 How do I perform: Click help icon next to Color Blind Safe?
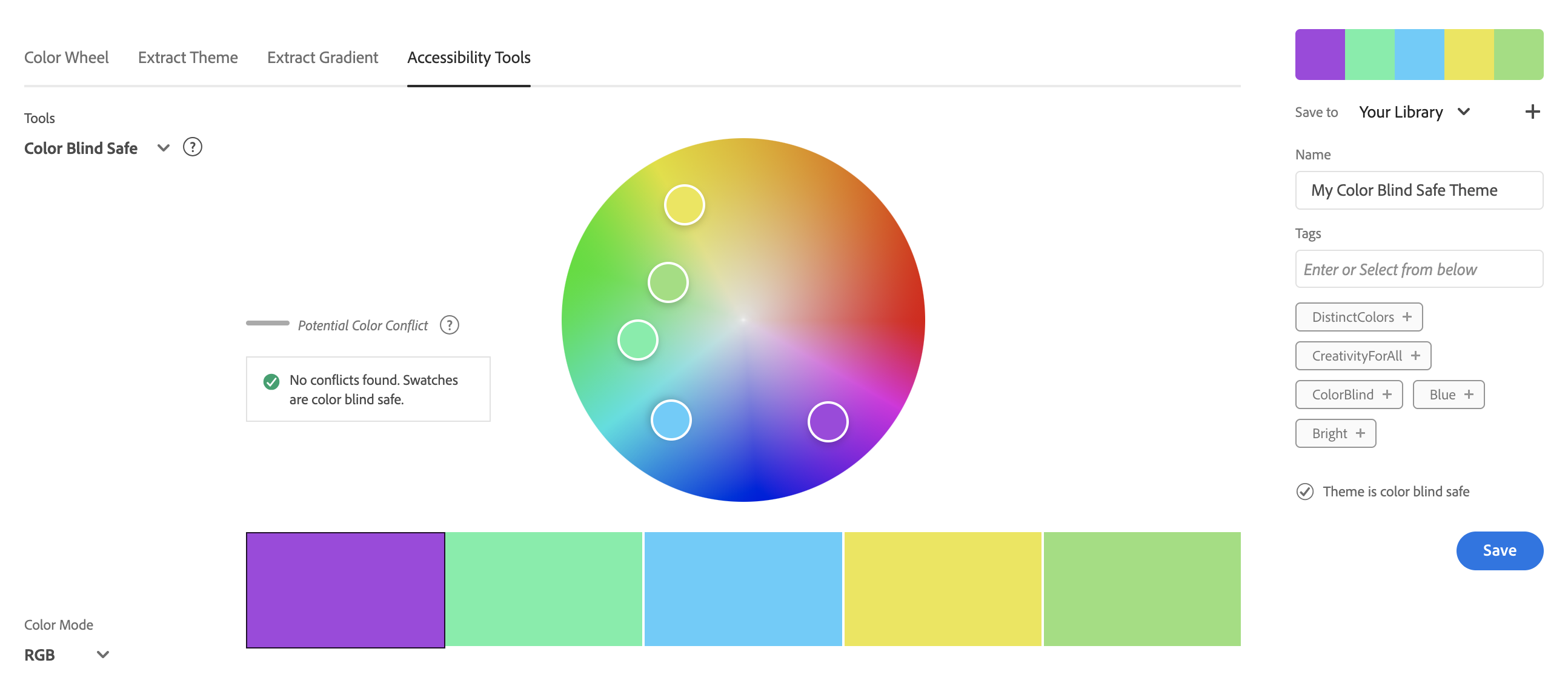192,147
